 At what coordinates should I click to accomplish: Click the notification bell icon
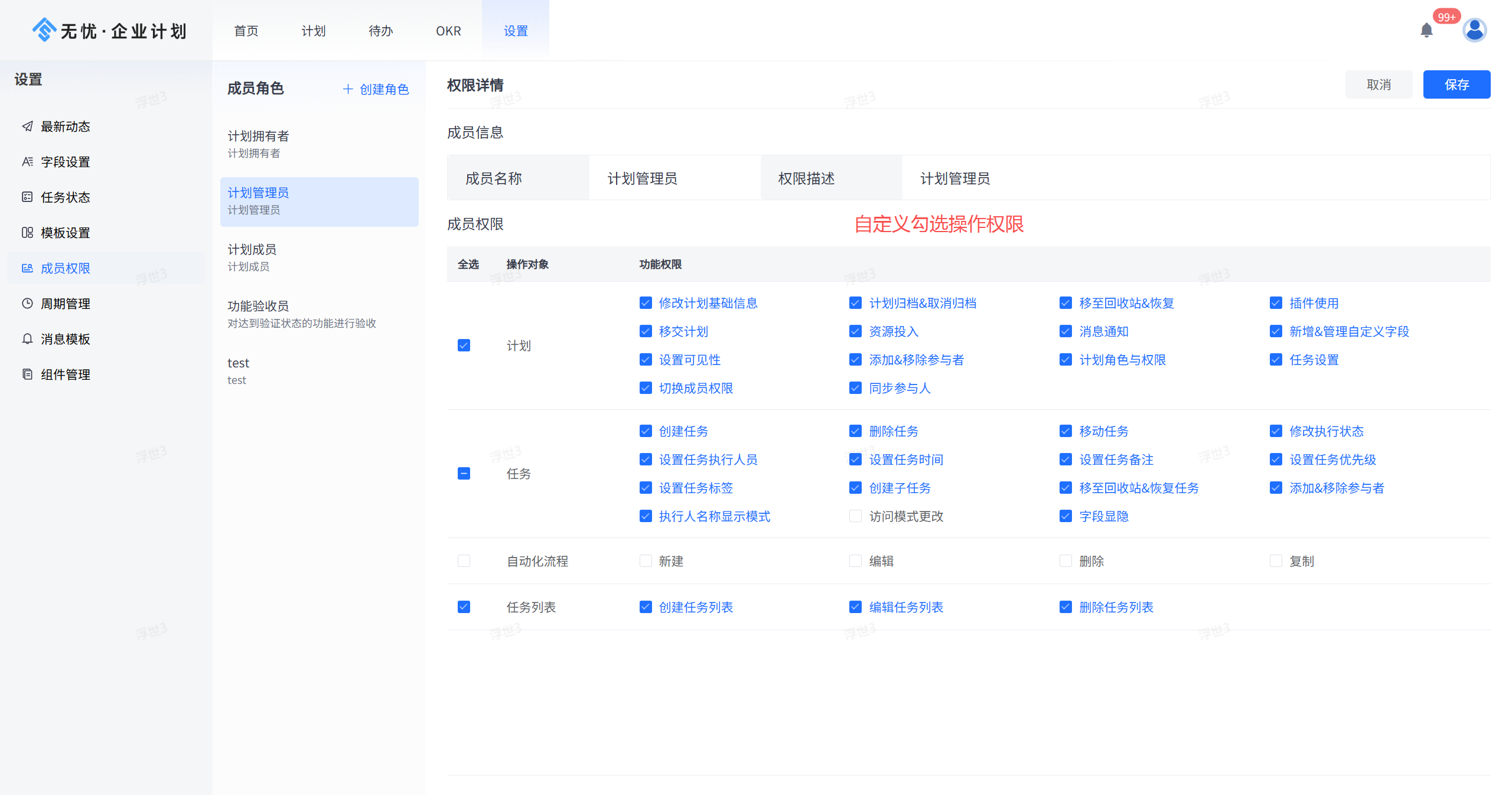click(1426, 30)
